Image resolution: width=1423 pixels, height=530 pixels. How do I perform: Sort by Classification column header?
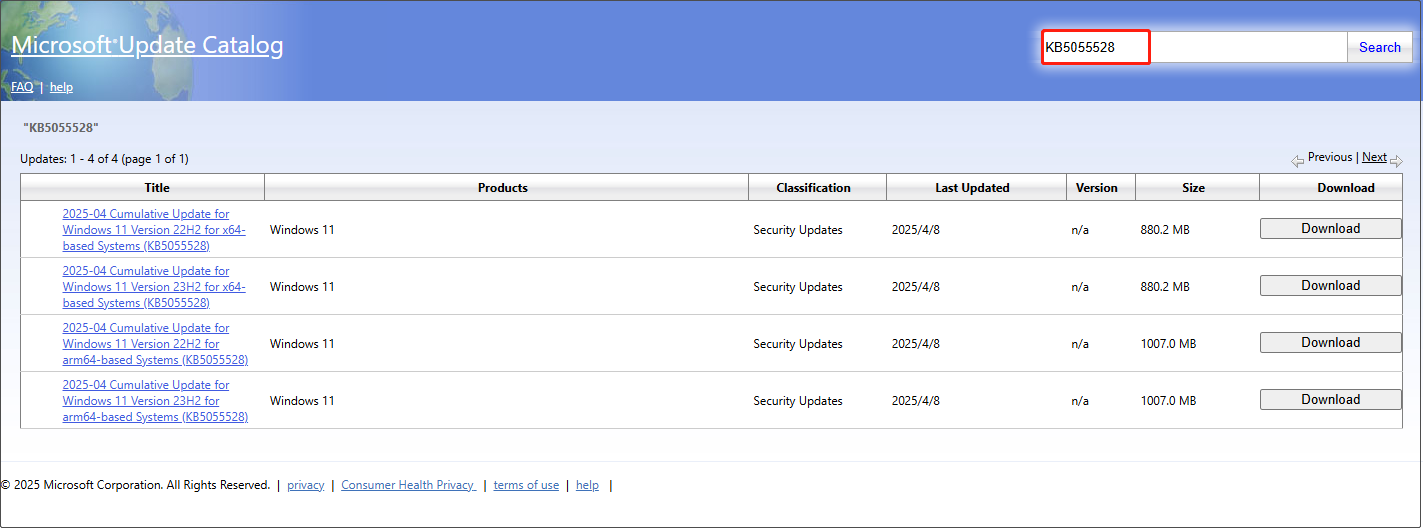pyautogui.click(x=813, y=188)
